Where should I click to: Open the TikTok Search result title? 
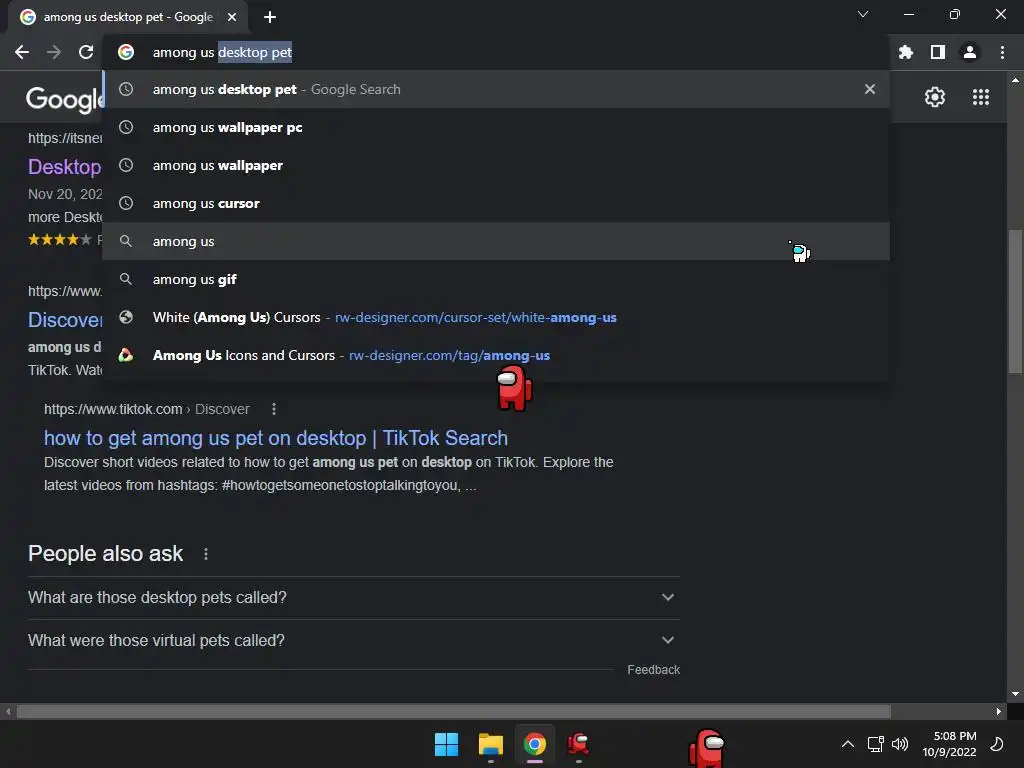click(x=276, y=438)
